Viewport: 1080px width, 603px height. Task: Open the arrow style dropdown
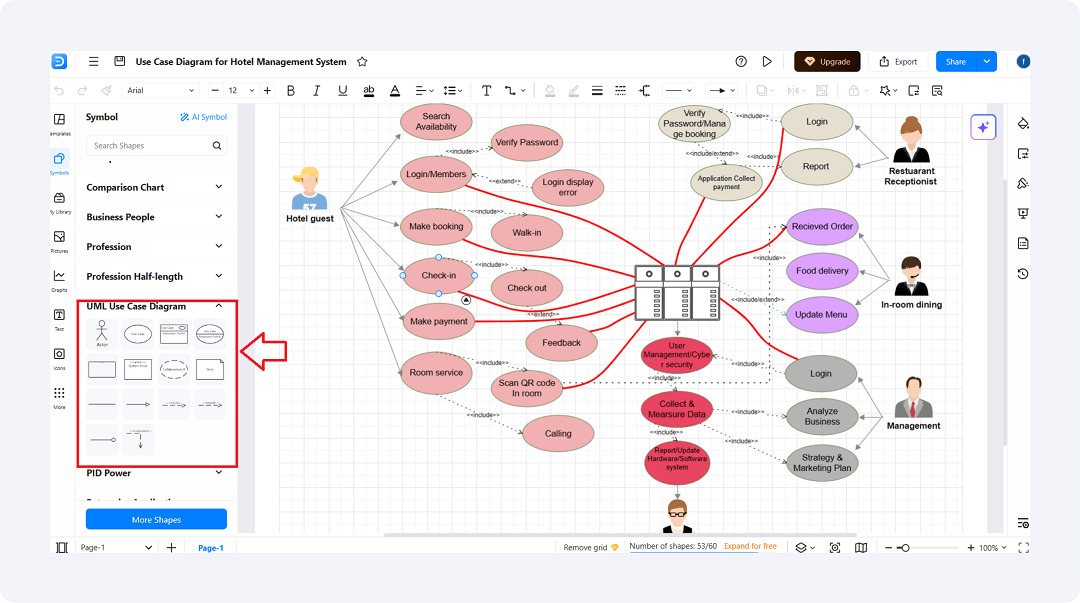click(723, 90)
